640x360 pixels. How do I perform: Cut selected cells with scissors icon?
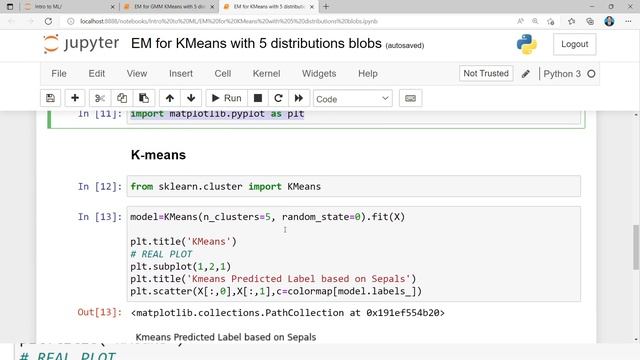(100, 98)
